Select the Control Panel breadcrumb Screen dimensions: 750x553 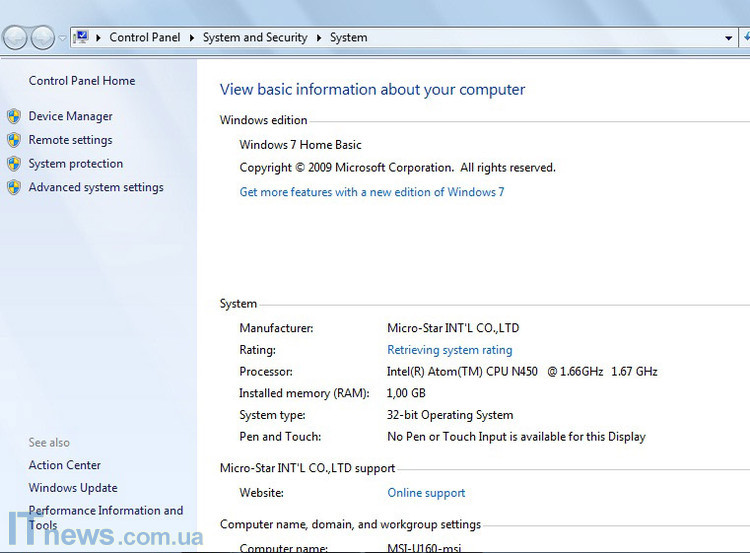pyautogui.click(x=144, y=38)
